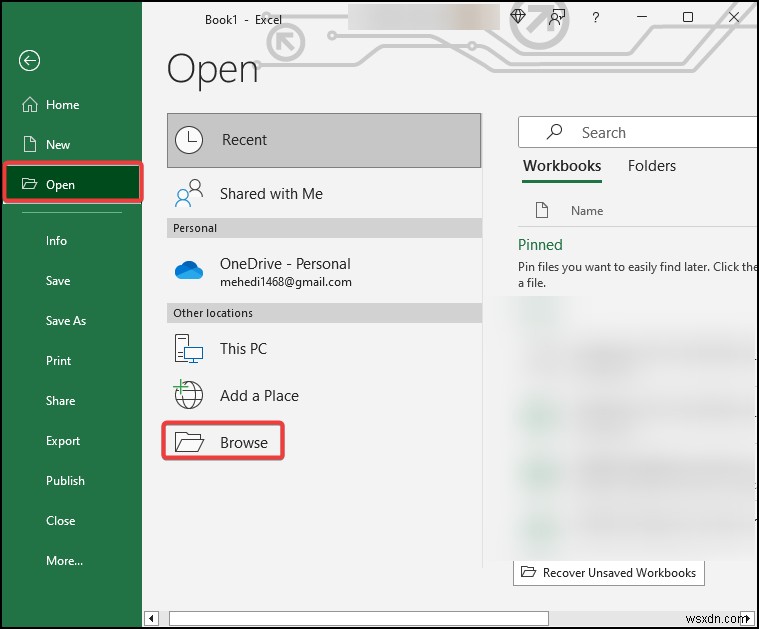
Task: Minimize the Excel window
Action: point(642,17)
